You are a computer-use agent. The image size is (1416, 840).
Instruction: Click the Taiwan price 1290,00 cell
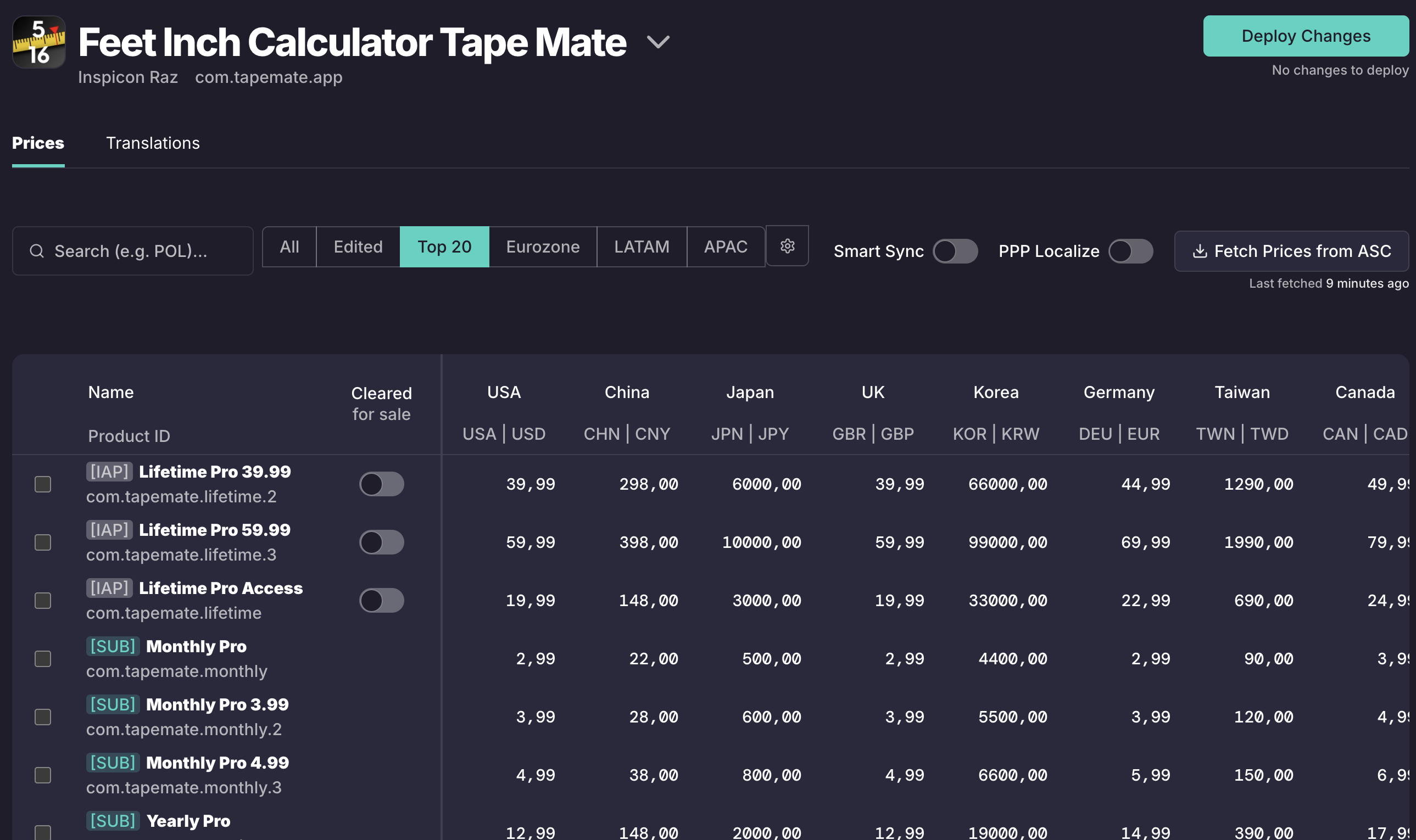(1258, 484)
